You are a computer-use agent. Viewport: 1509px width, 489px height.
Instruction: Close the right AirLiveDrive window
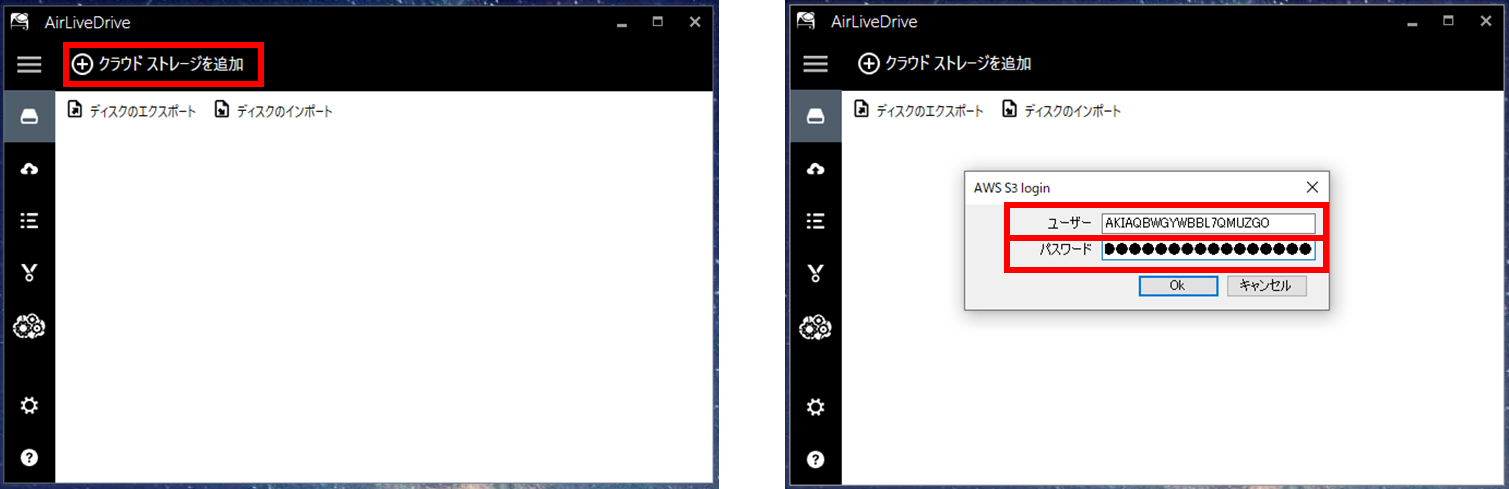tap(1484, 21)
